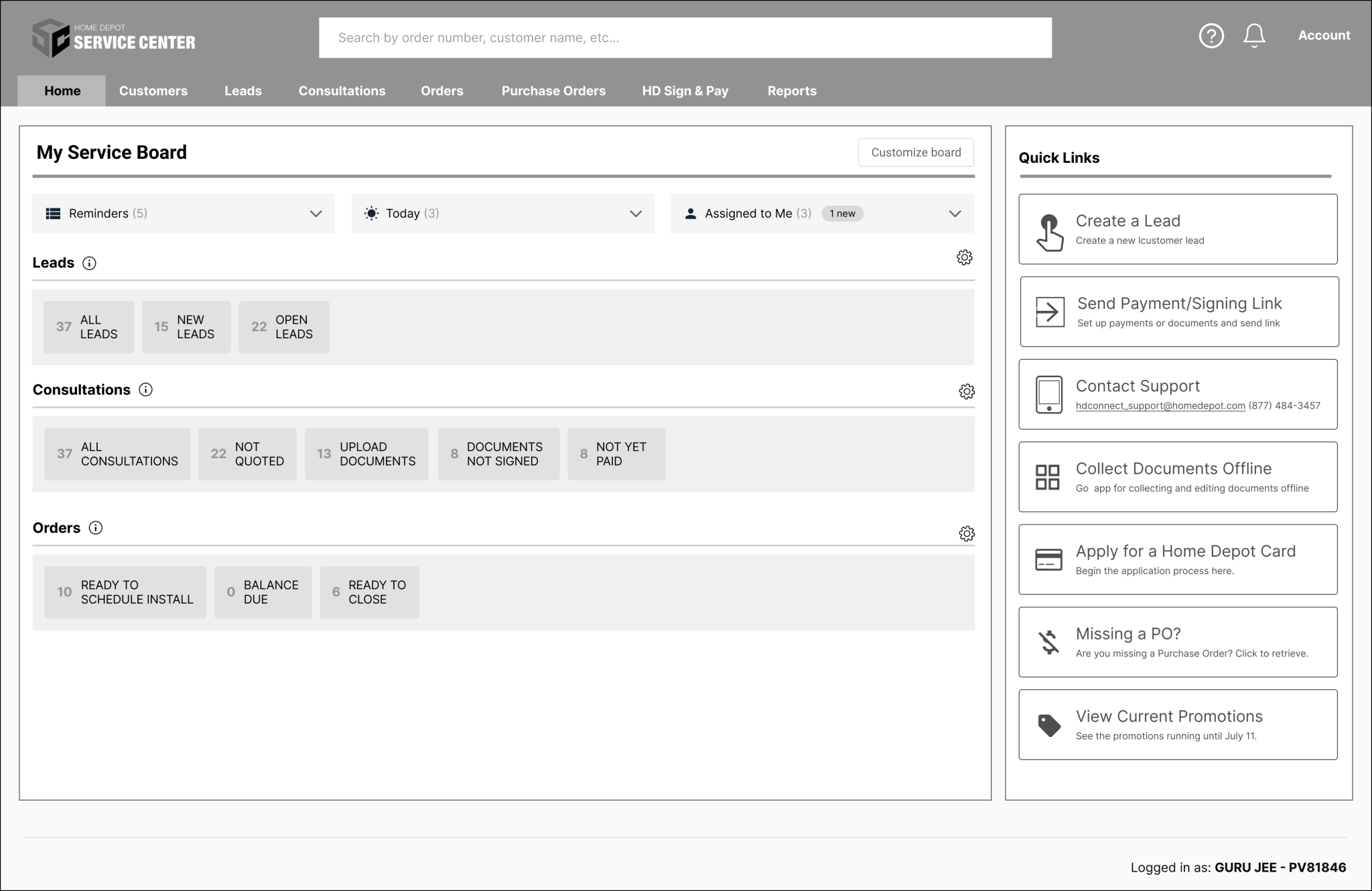Open Send Payment/Signing Link title

click(1179, 303)
